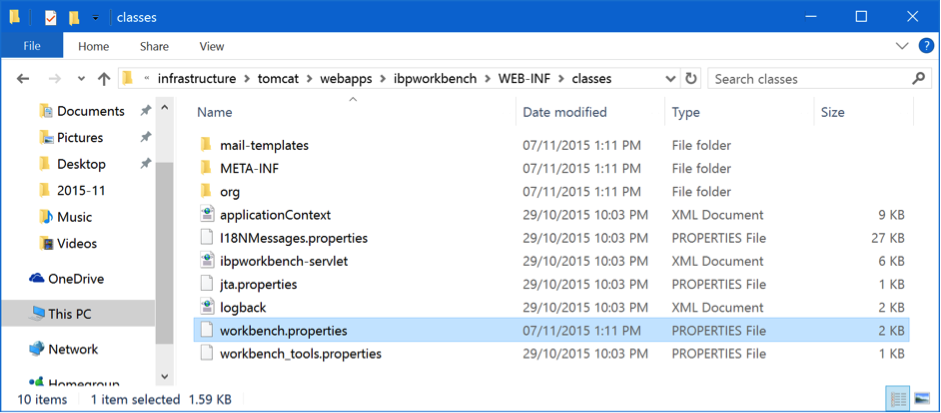Select the logback XML file

tap(243, 307)
